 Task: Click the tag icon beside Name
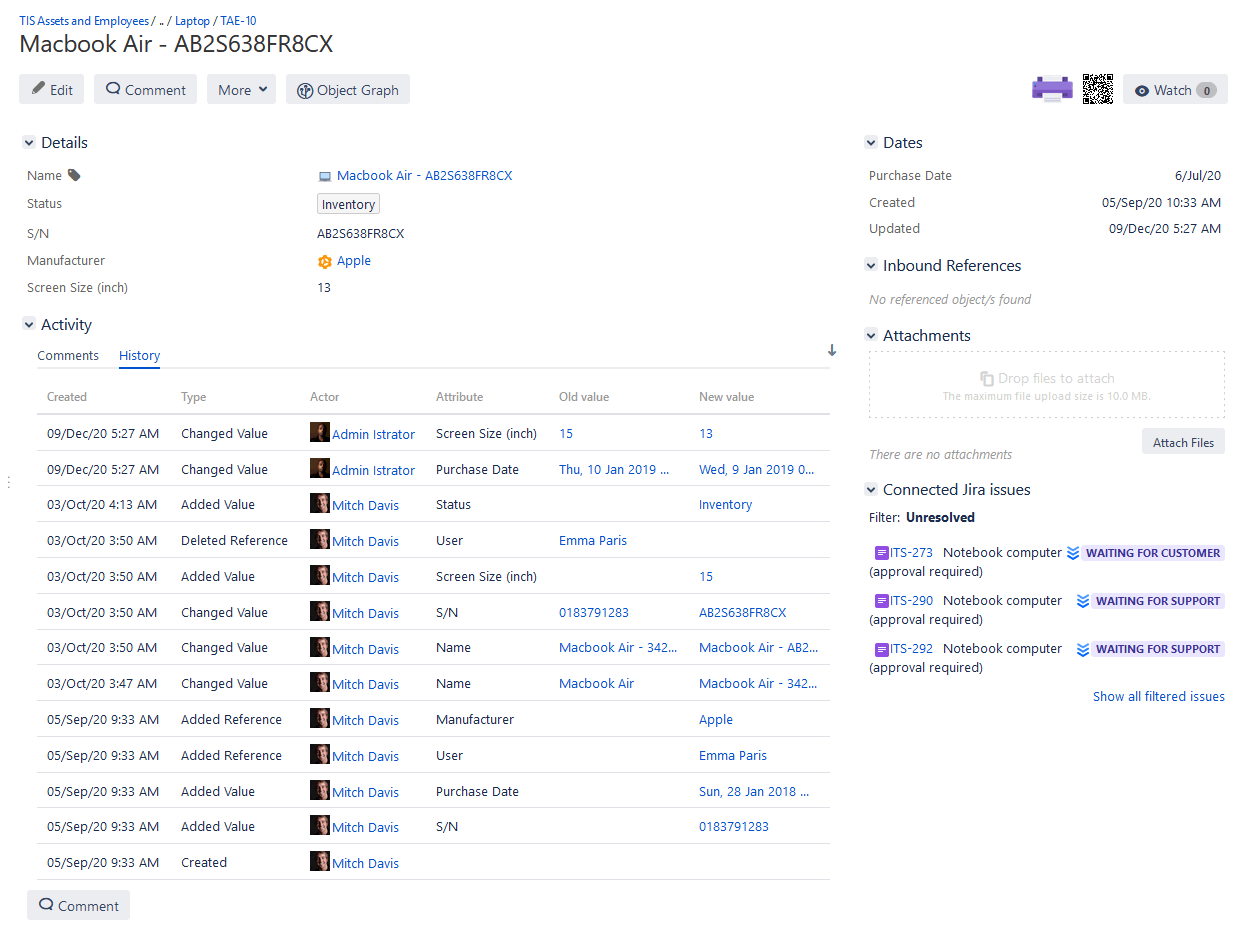(x=74, y=176)
